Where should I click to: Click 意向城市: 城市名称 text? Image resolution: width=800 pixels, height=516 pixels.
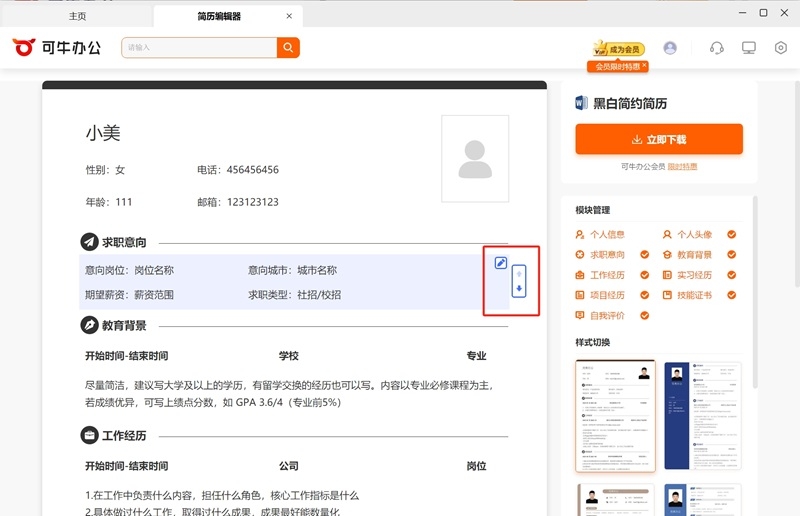(293, 270)
